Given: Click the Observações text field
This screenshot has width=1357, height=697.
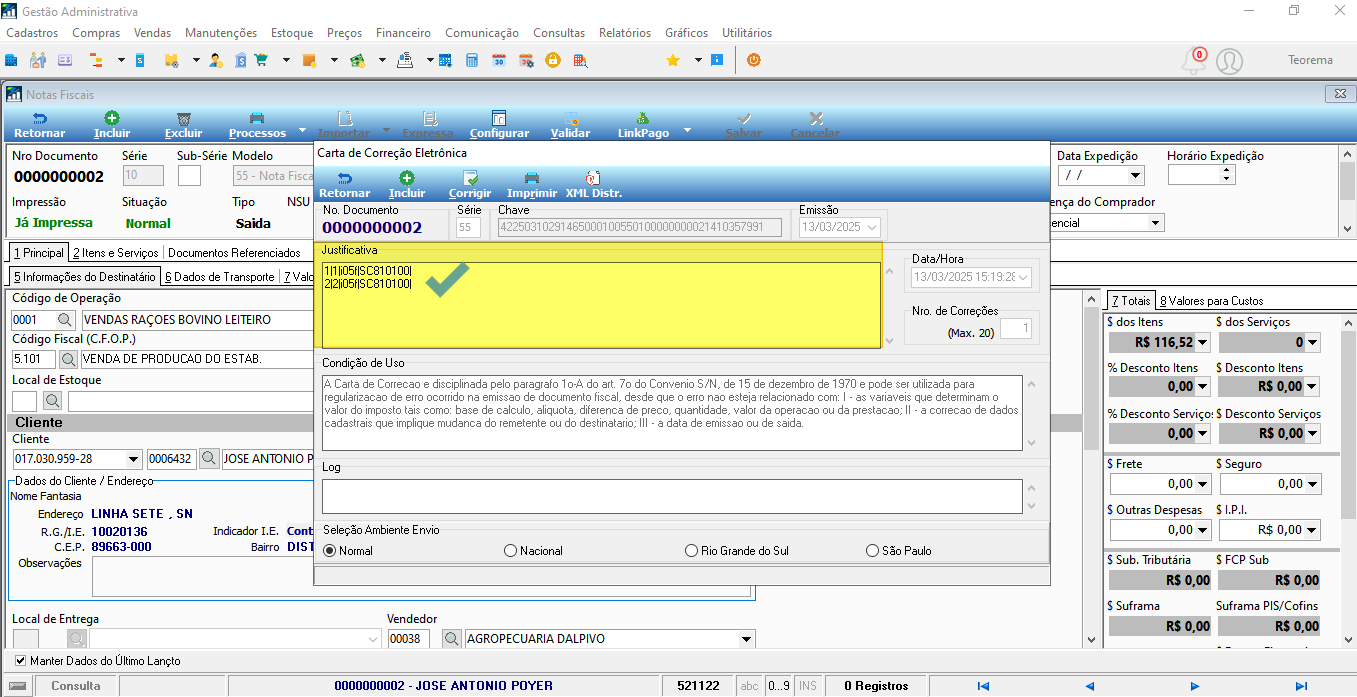Looking at the screenshot, I should click(421, 577).
